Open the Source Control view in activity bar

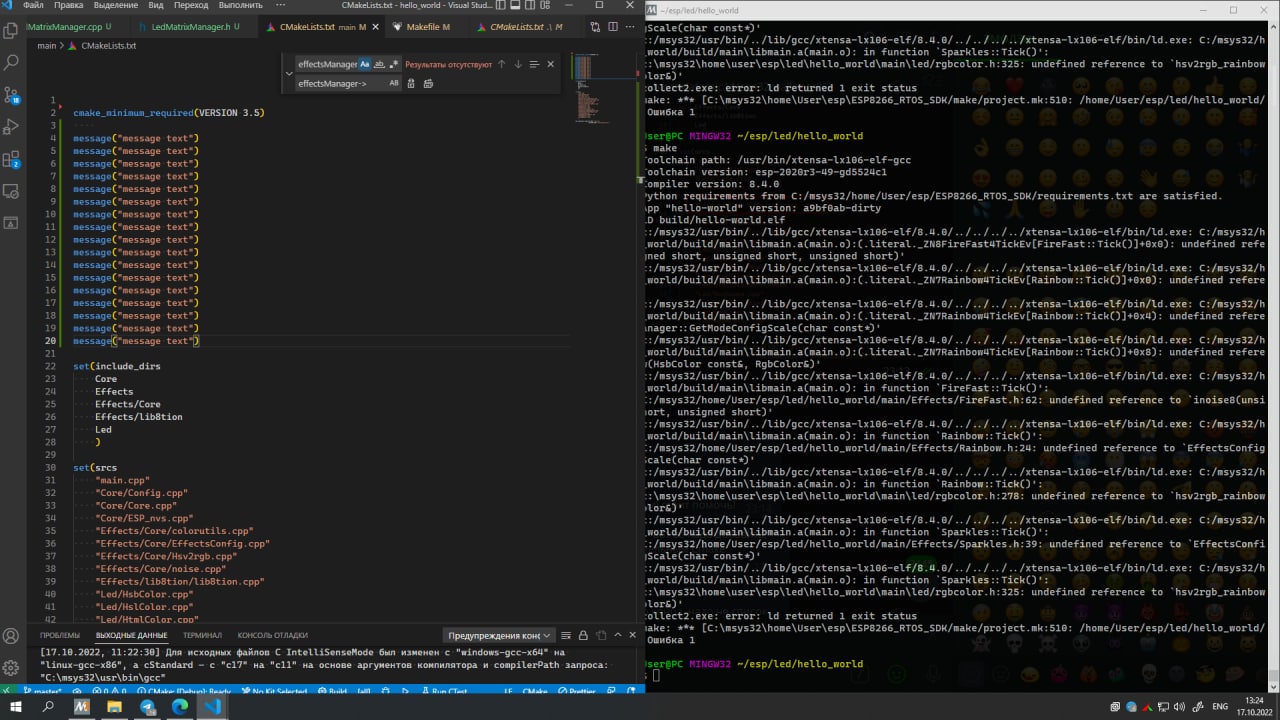pos(12,95)
